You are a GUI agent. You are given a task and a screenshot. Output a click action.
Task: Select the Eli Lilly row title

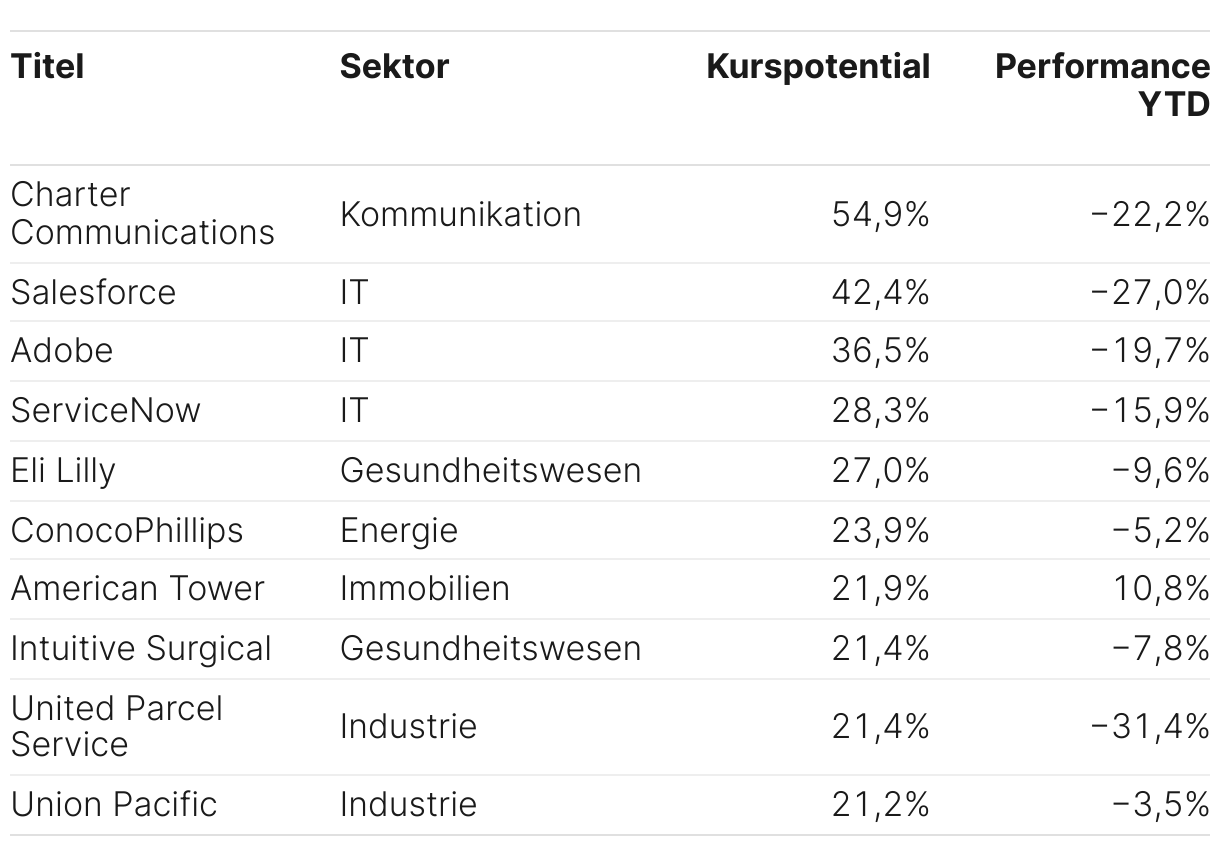pyautogui.click(x=63, y=470)
